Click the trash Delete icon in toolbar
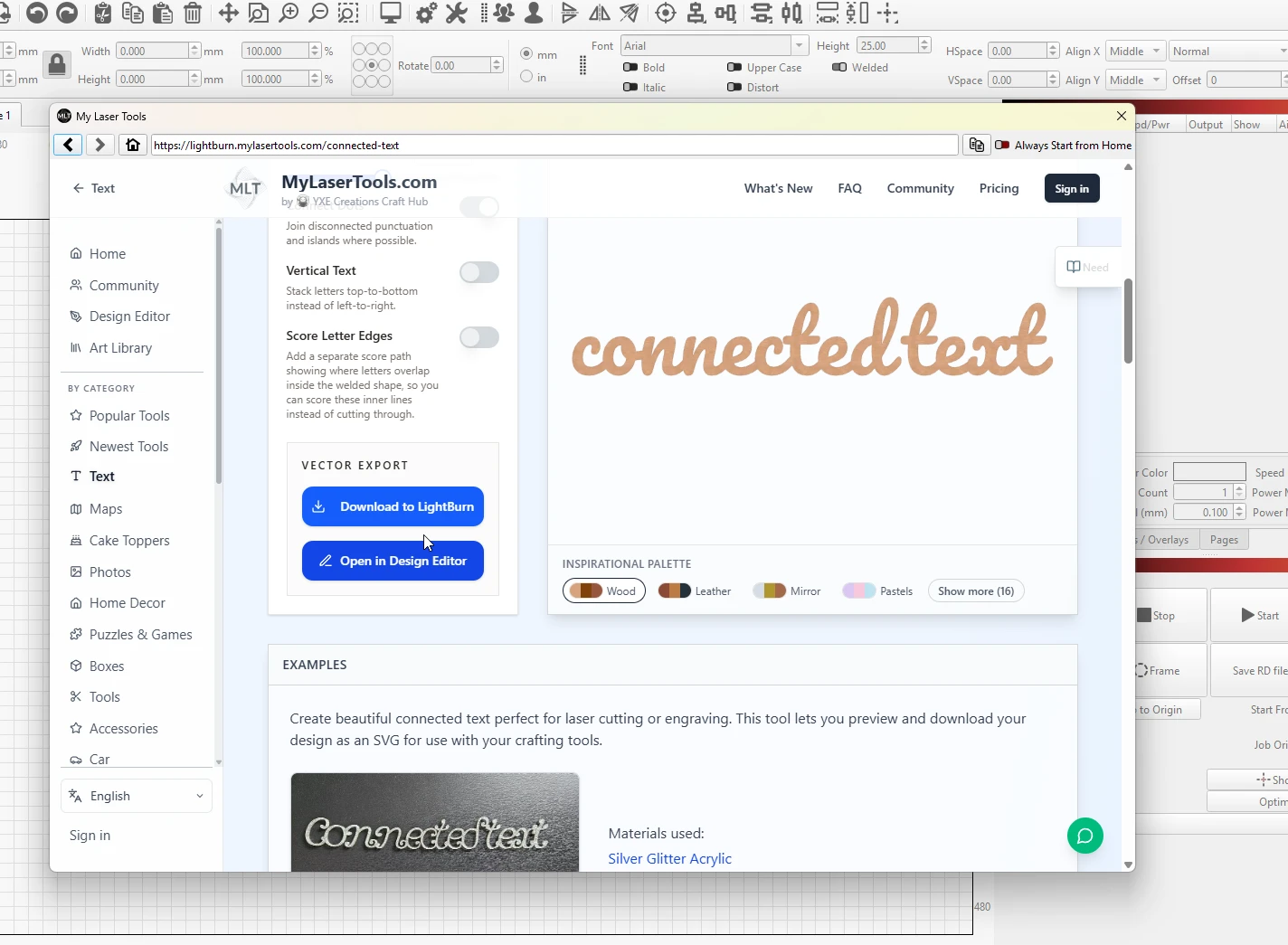1288x945 pixels. (x=193, y=13)
